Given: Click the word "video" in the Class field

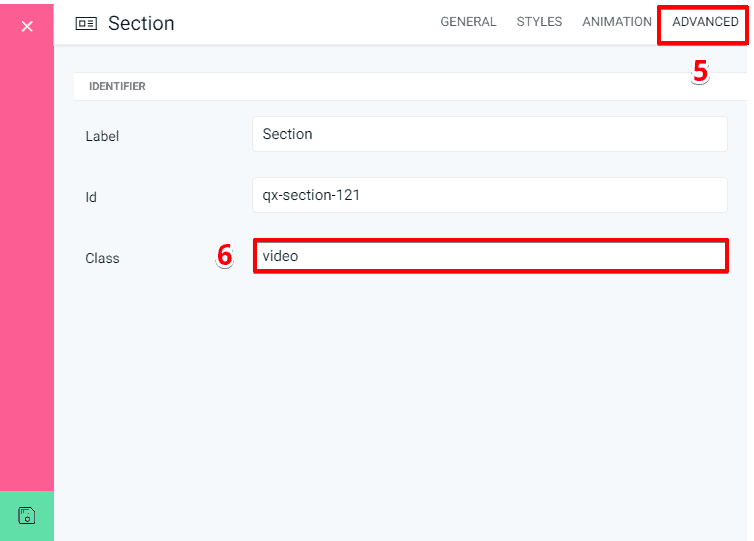Looking at the screenshot, I should click(x=280, y=256).
